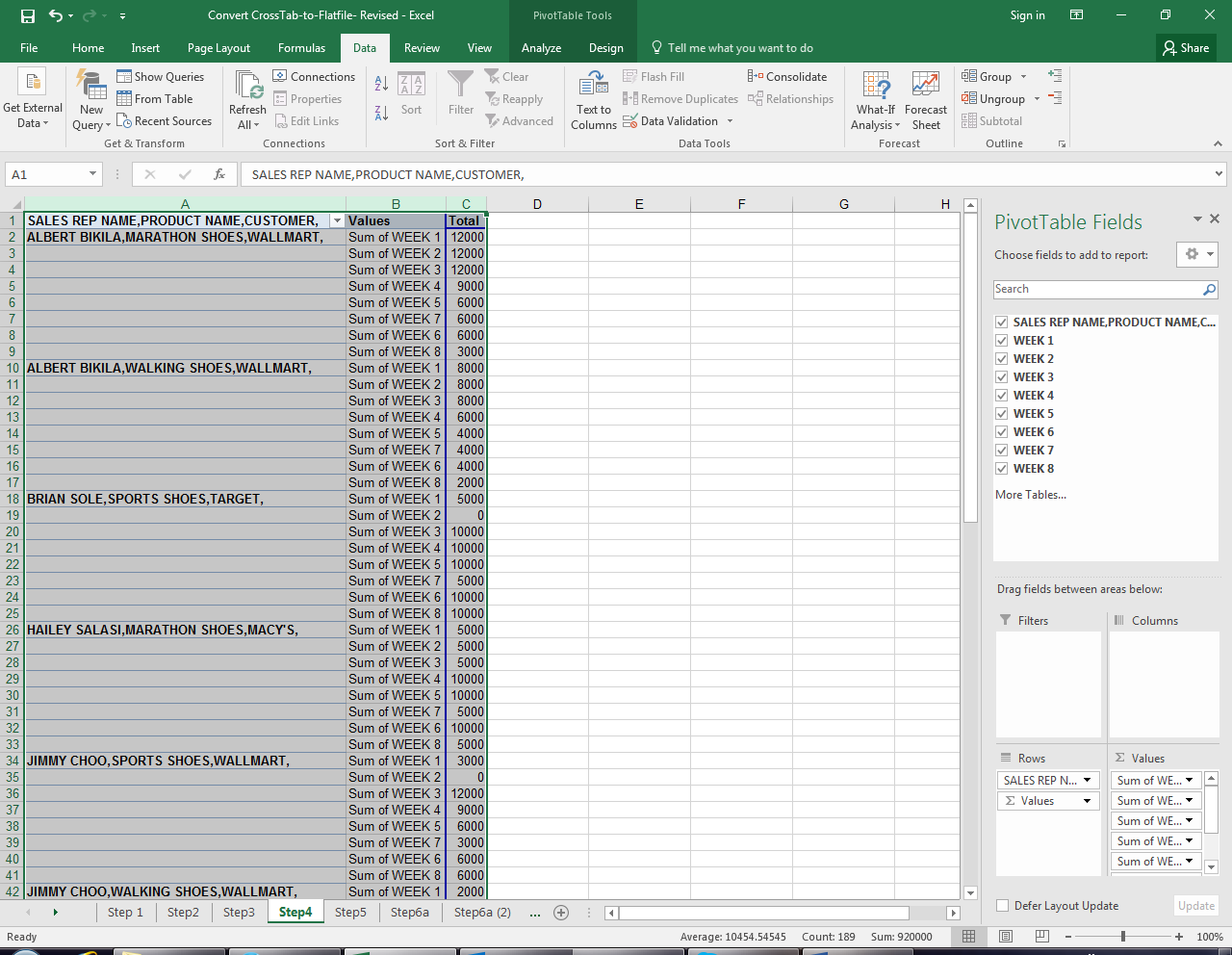The image size is (1232, 955).
Task: Enable Defer Layout Update
Action: point(1001,906)
